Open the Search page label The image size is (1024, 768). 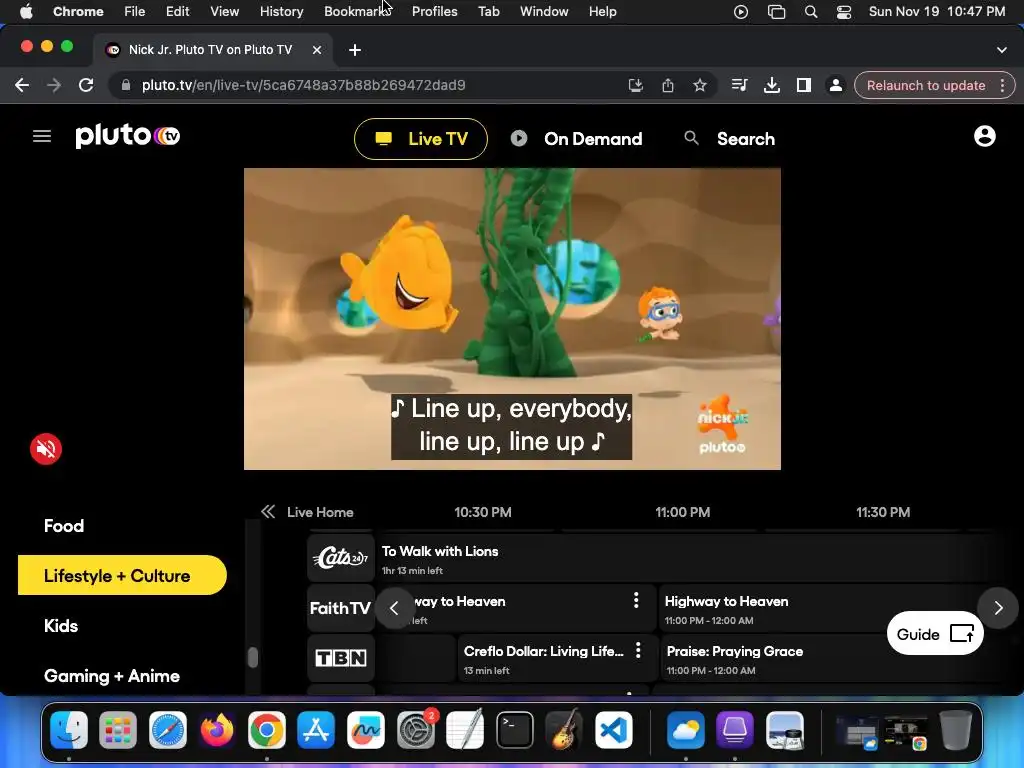coord(746,138)
